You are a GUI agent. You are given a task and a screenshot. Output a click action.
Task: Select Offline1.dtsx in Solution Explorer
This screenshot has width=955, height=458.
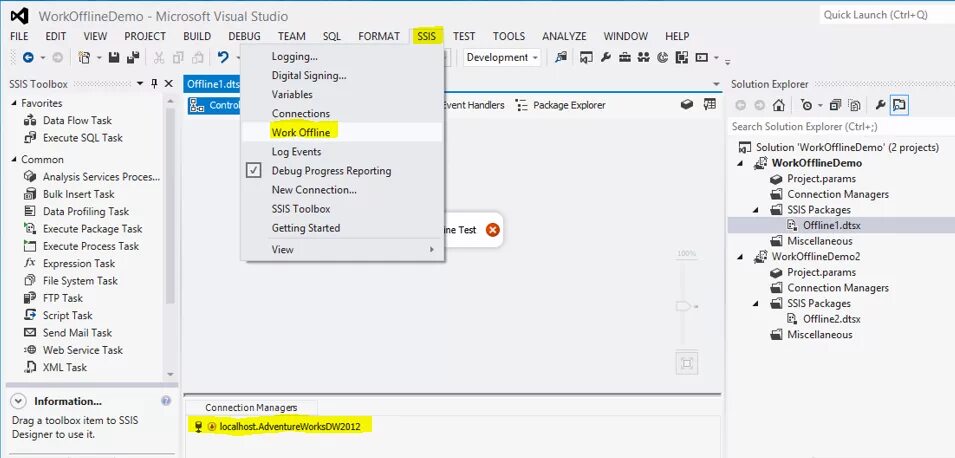[831, 225]
